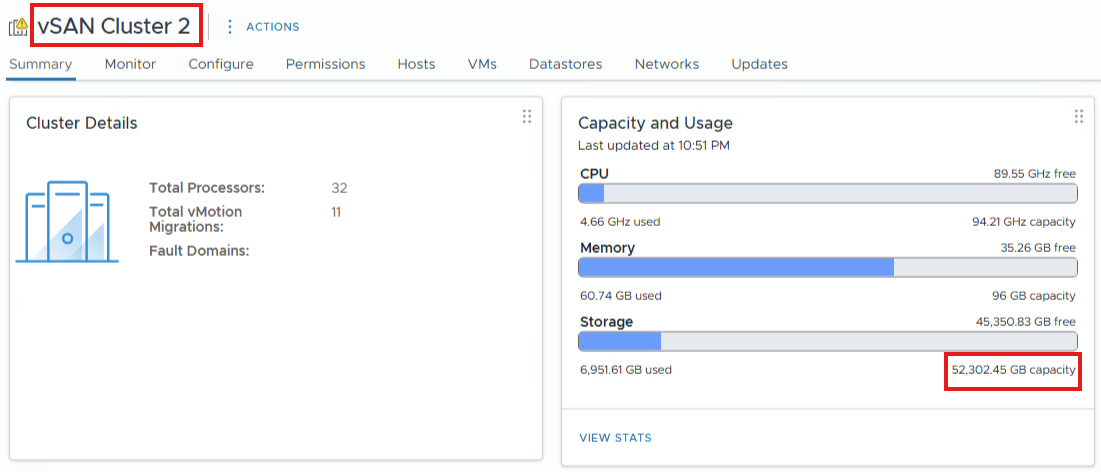Open the Updates tab
This screenshot has height=472, width=1101.
click(759, 64)
